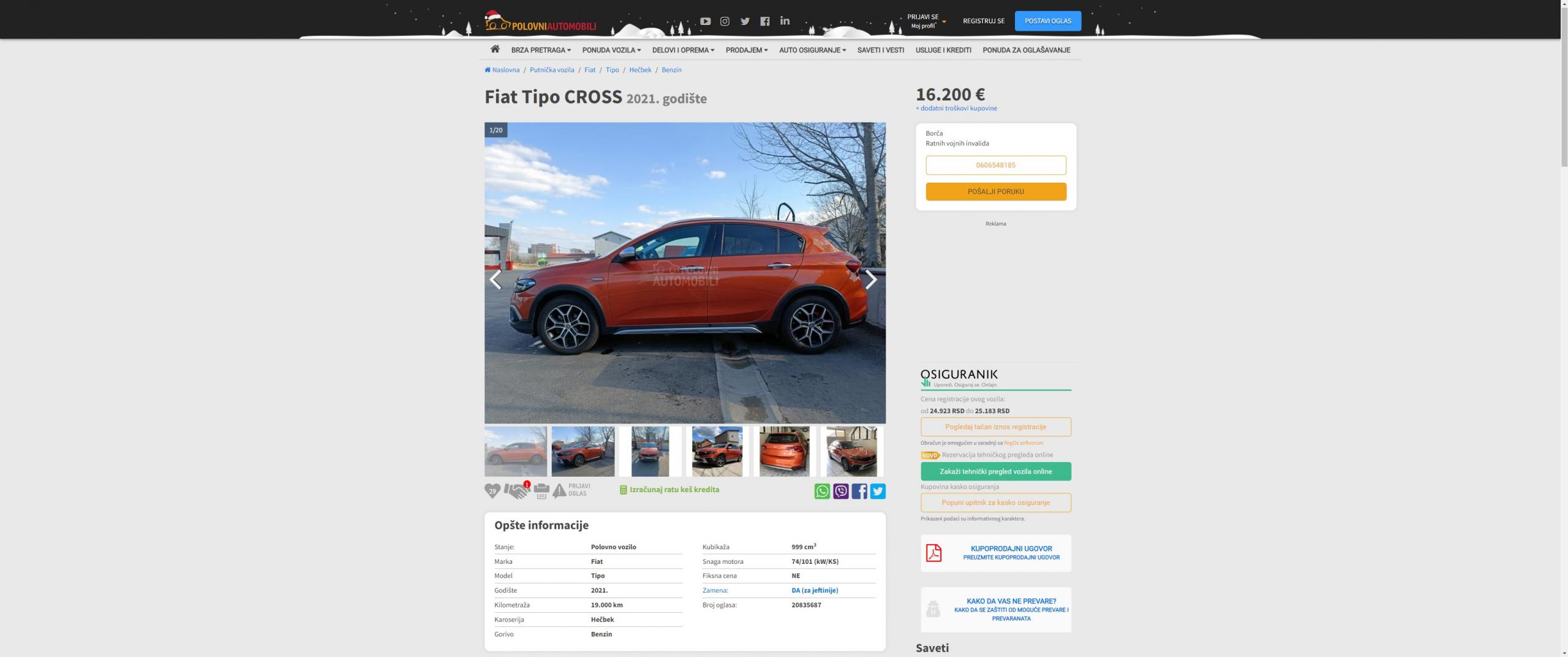Share the listing on Twitter icon

[x=878, y=491]
